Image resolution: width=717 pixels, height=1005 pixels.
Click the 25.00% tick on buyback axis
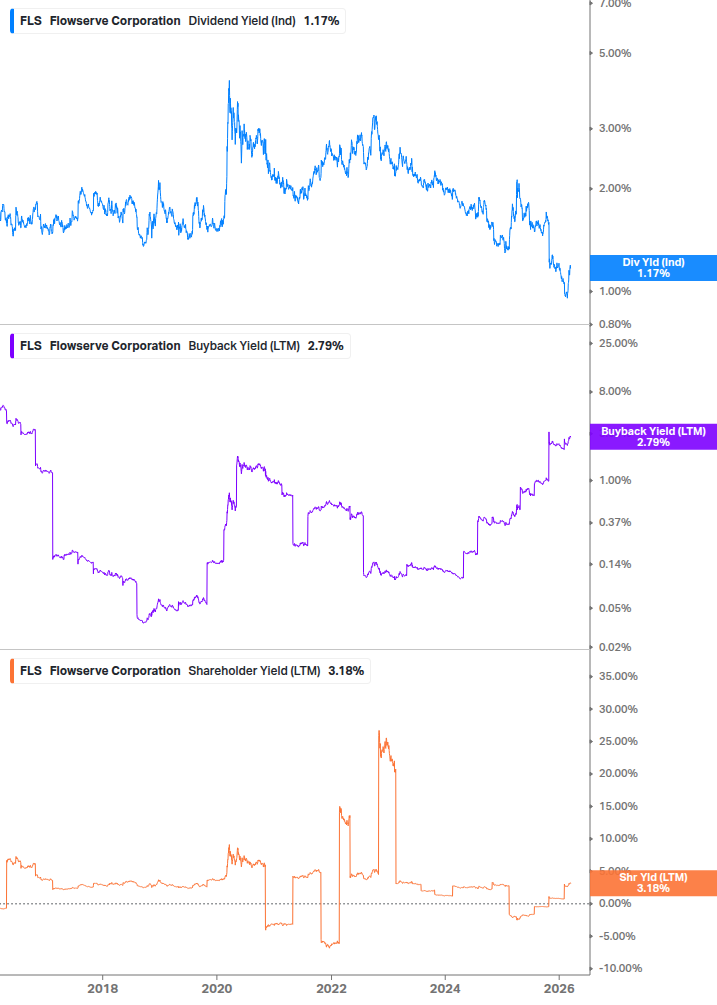pos(618,344)
